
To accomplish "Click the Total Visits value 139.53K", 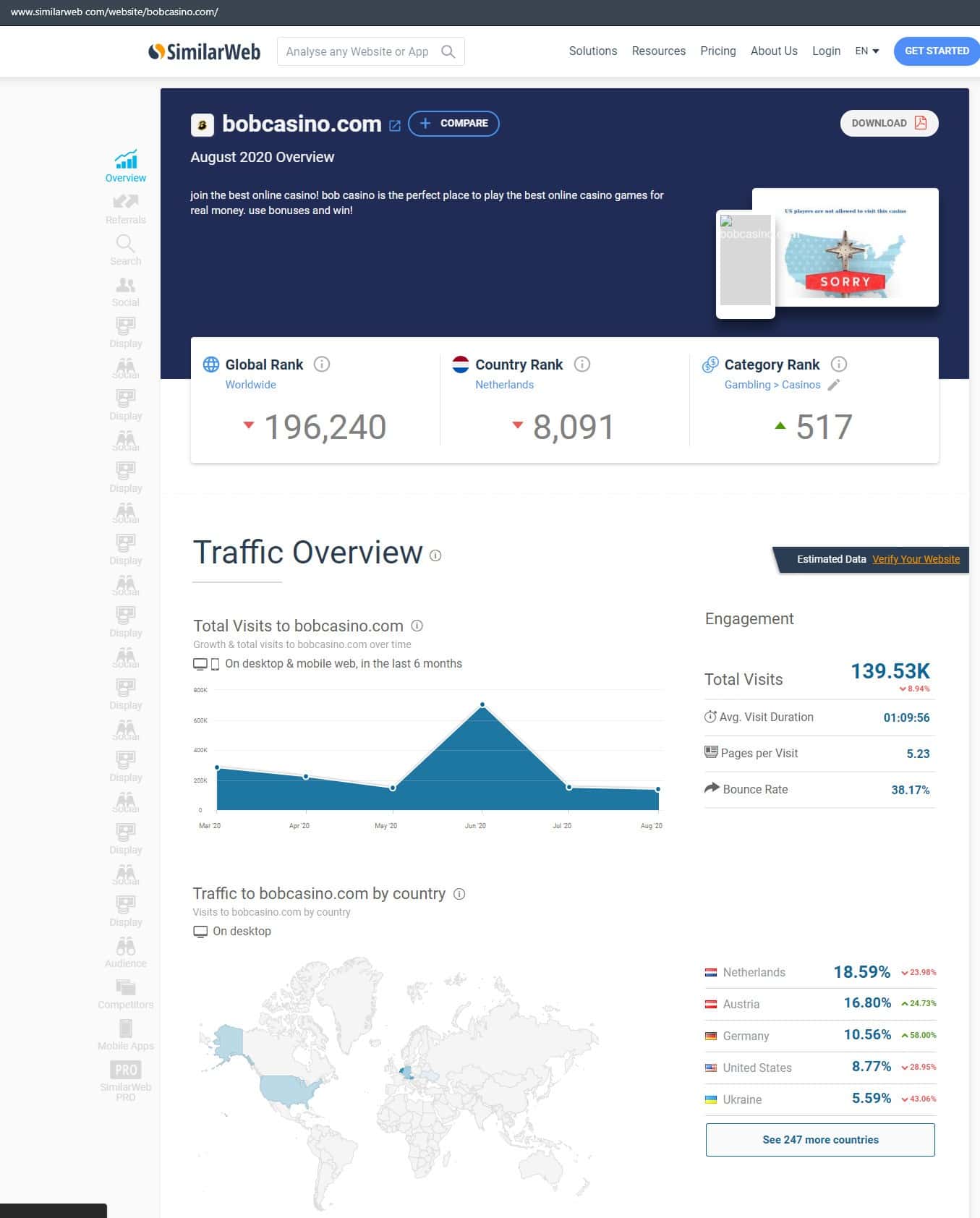I will [890, 671].
